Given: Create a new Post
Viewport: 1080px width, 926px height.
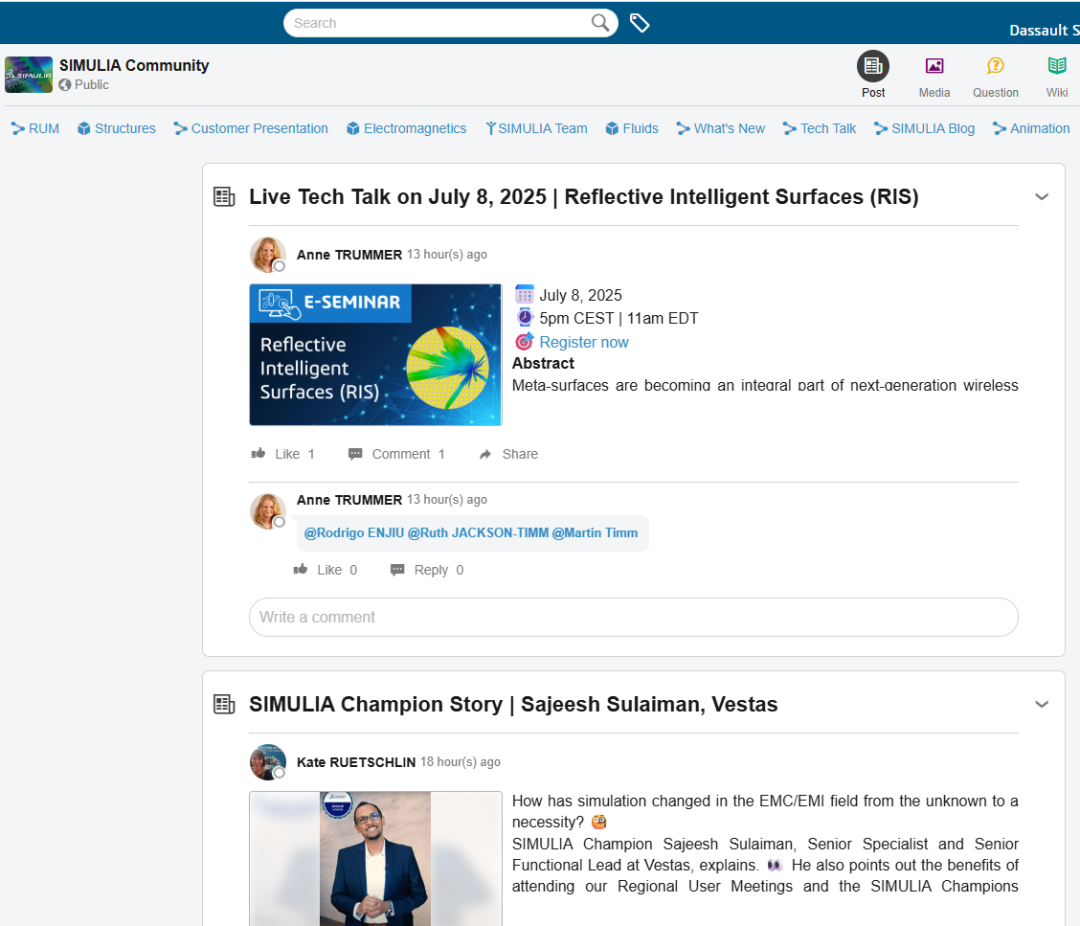Looking at the screenshot, I should [x=873, y=74].
